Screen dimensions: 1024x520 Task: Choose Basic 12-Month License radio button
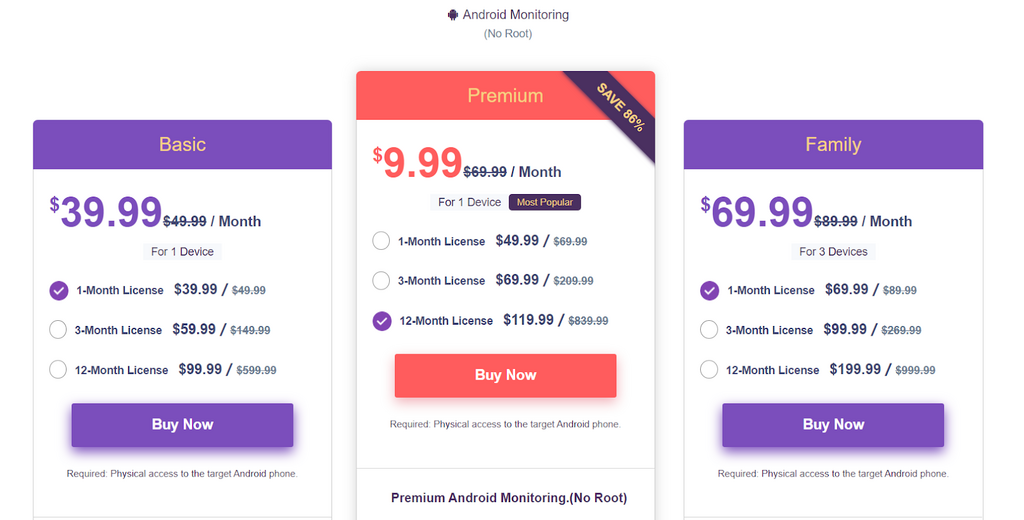(58, 369)
